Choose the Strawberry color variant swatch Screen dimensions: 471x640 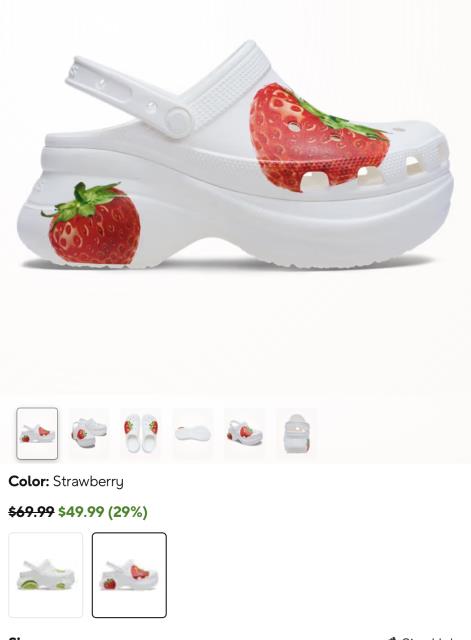click(x=129, y=575)
